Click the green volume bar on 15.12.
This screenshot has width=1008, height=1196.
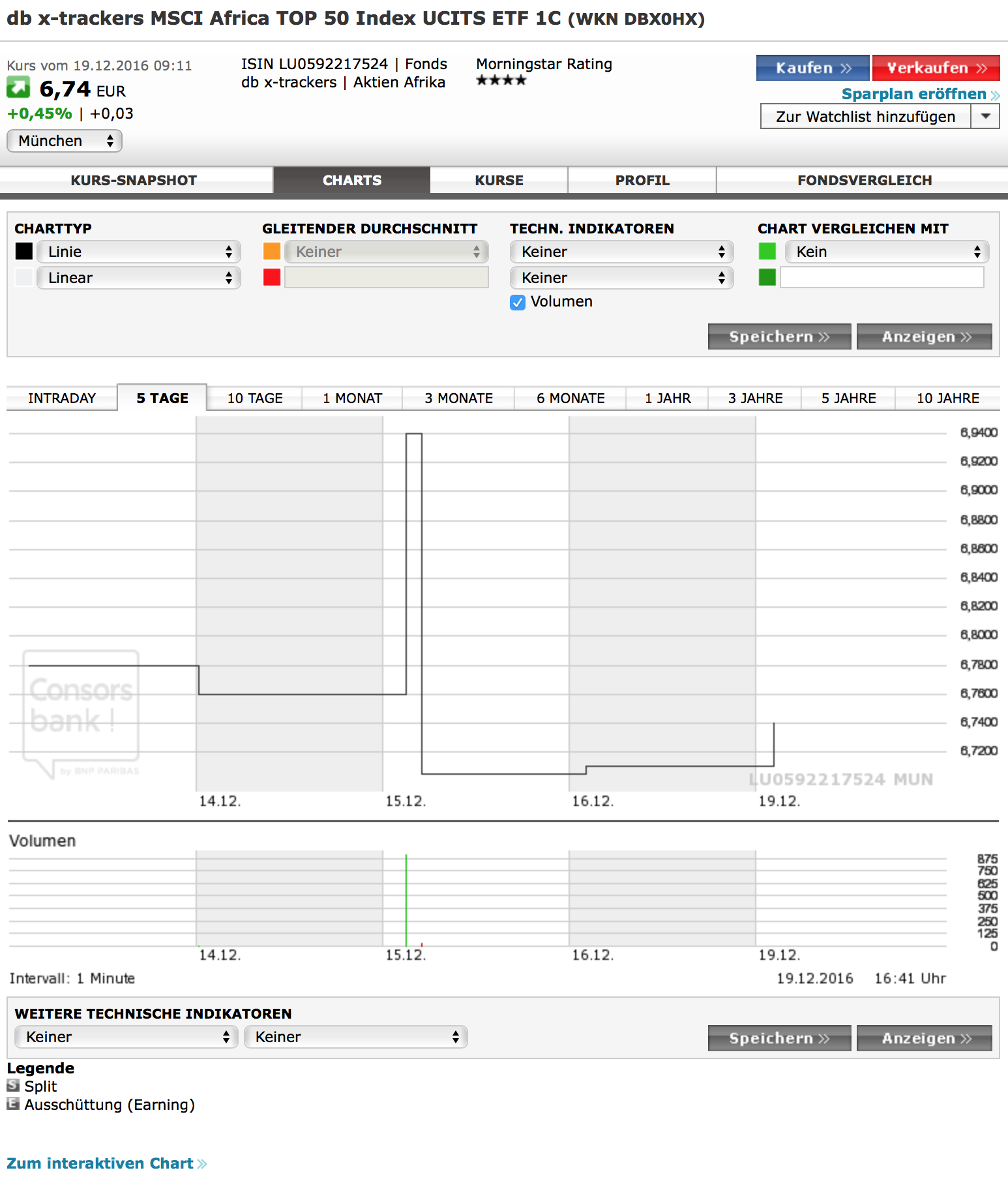click(x=406, y=900)
